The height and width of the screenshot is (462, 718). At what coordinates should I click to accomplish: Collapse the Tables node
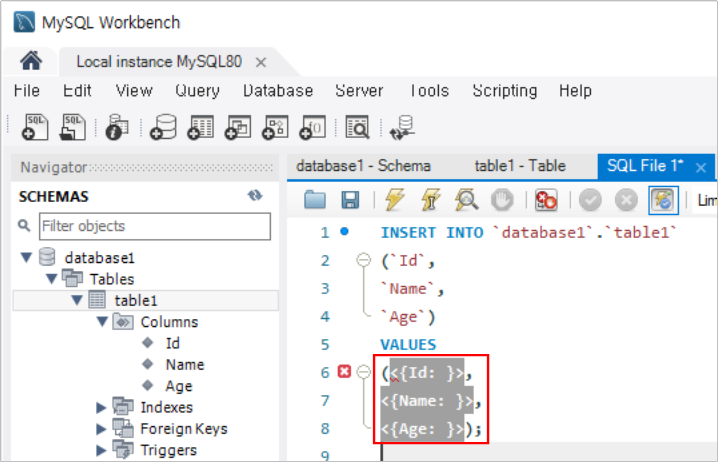pos(52,278)
